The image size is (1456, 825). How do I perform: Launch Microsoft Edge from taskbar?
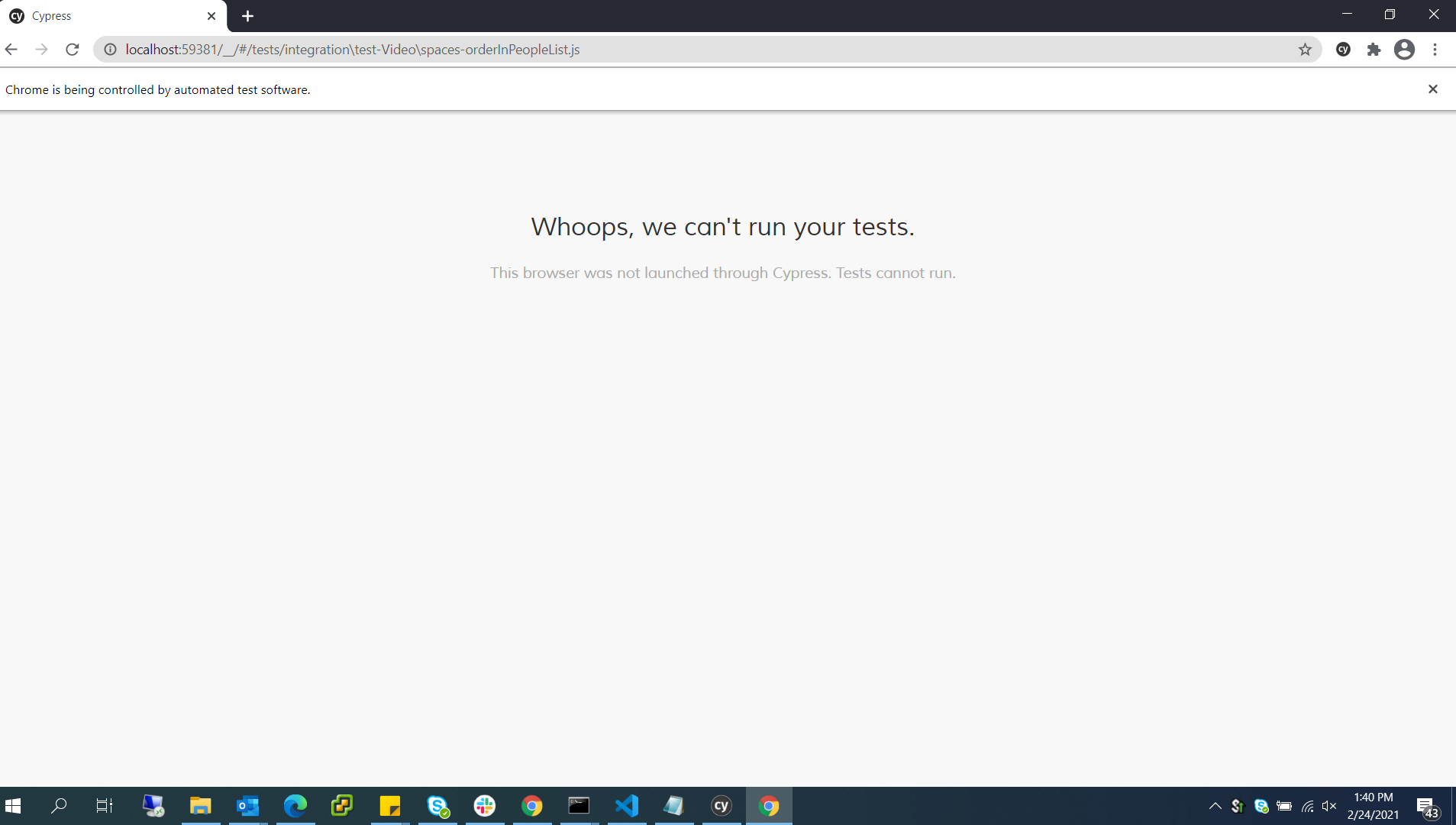click(x=295, y=806)
